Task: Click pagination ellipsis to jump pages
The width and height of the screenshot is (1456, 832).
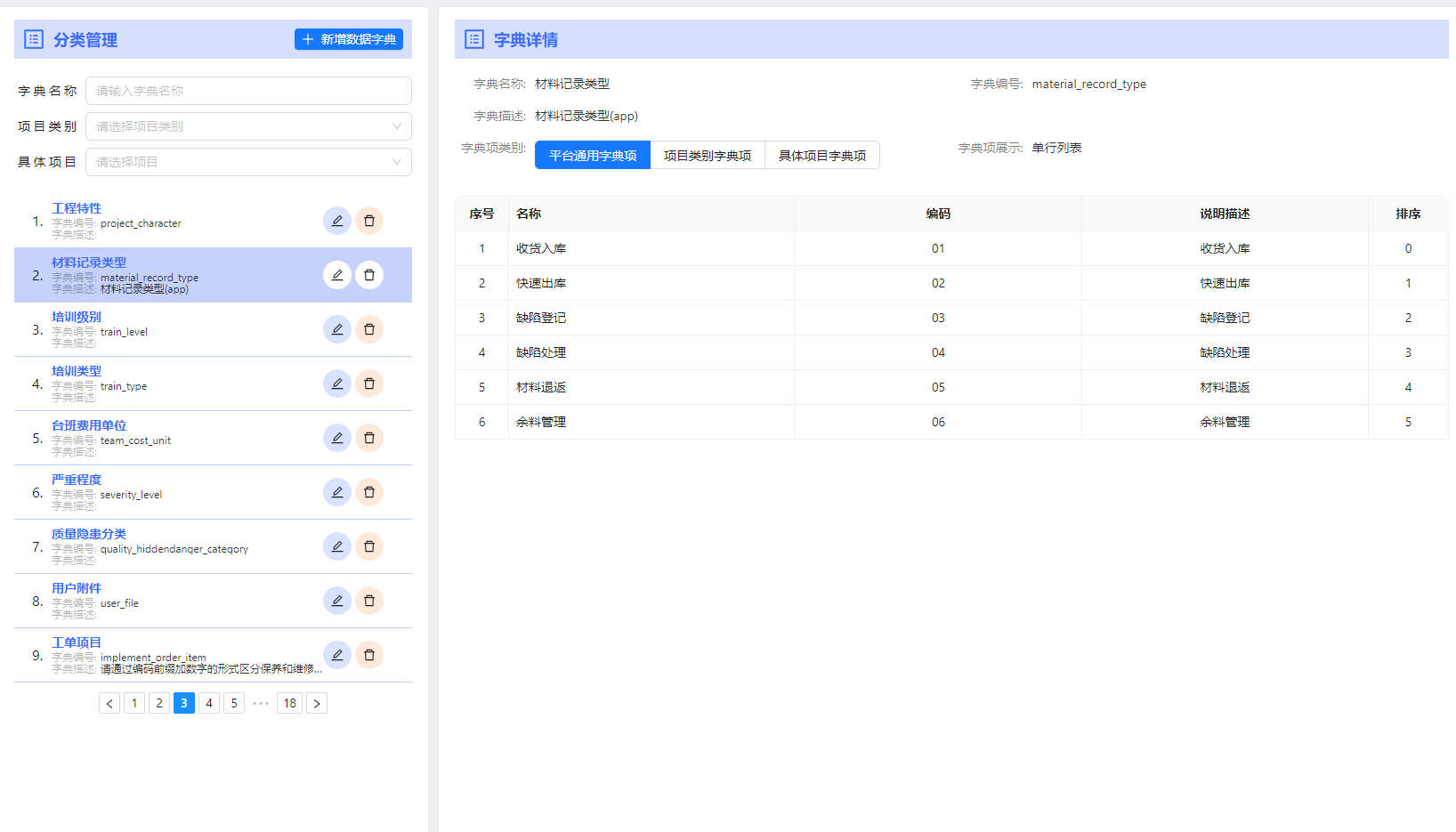Action: point(261,703)
